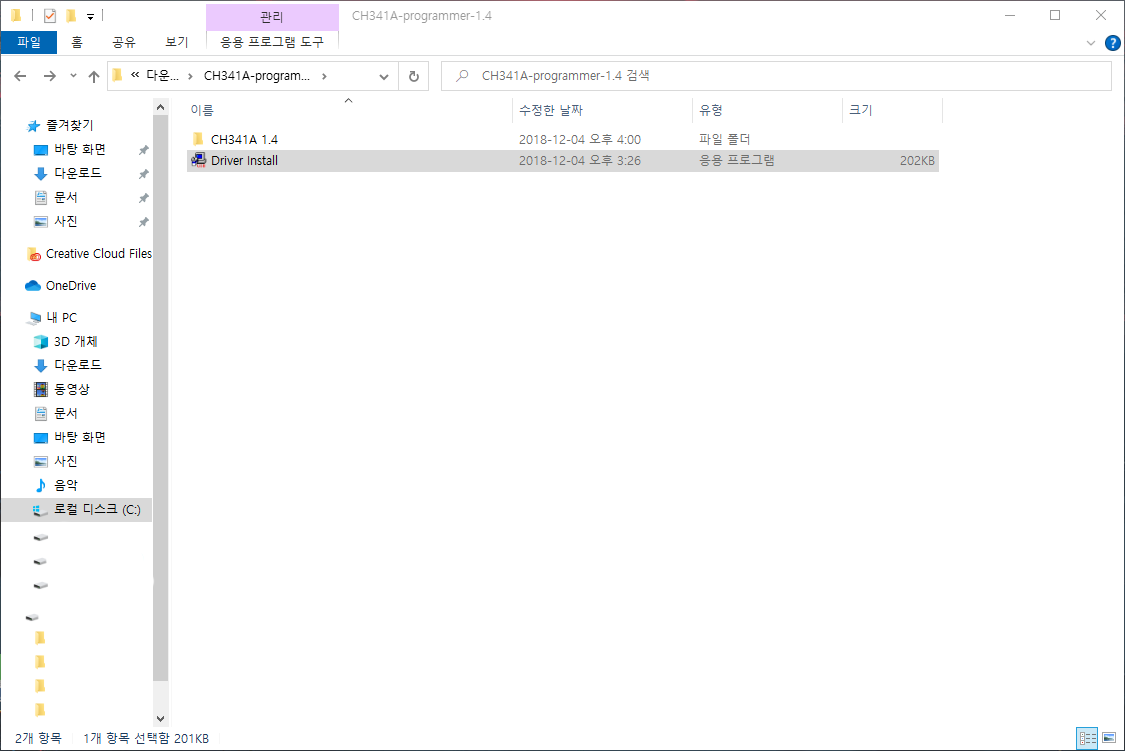1125x751 pixels.
Task: Select 로컬 디스크 (C:) drive
Action: [x=97, y=510]
